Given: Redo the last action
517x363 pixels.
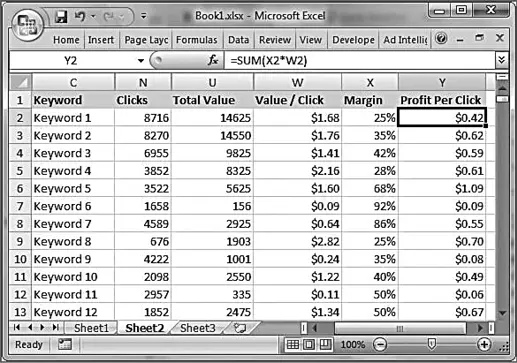Looking at the screenshot, I should tap(110, 16).
